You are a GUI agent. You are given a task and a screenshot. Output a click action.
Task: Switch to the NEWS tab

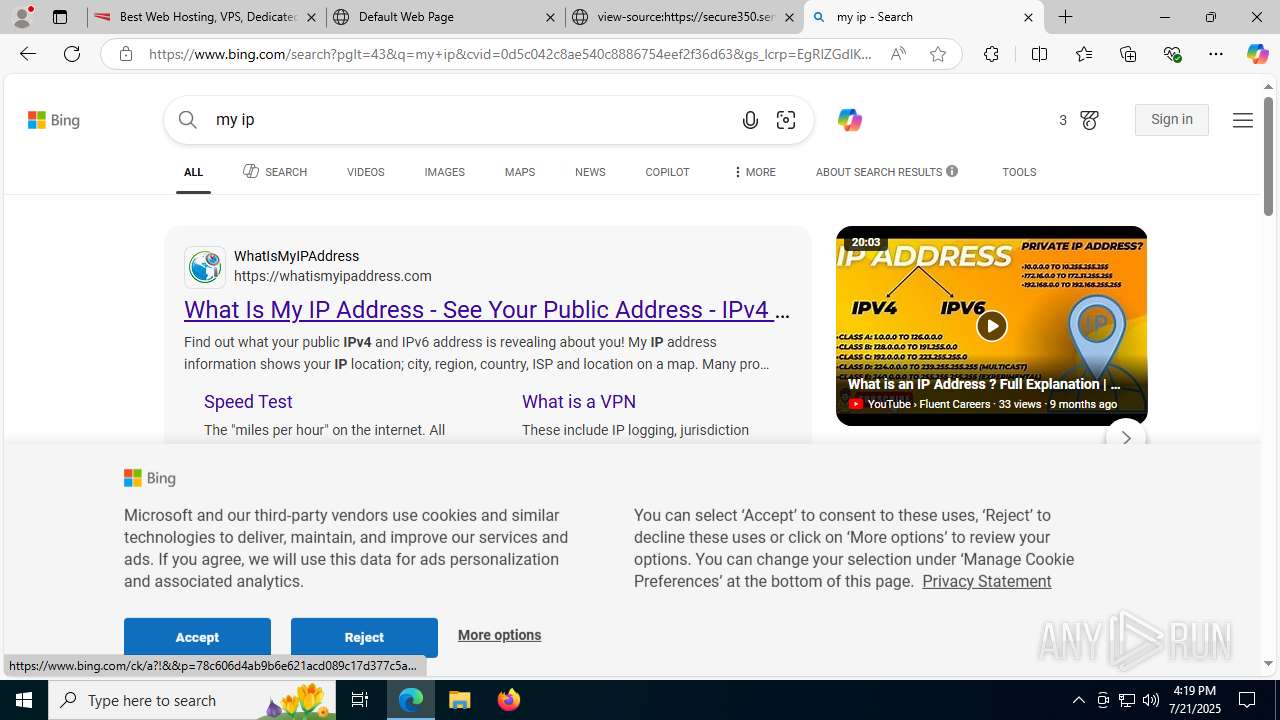tap(590, 172)
